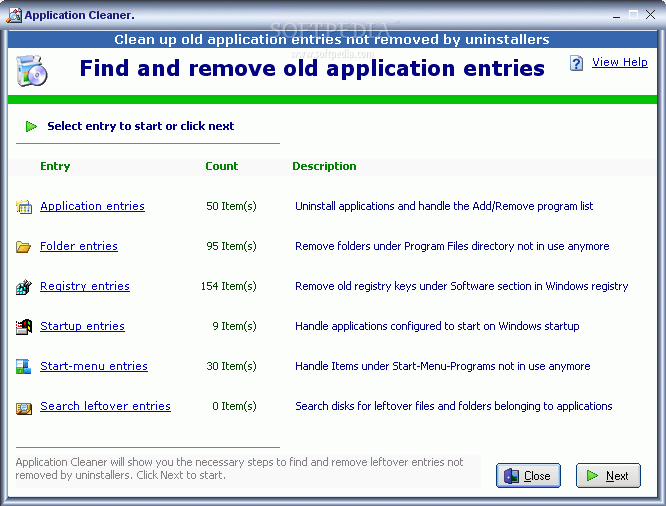Maximize the Application Cleaner window

point(633,15)
